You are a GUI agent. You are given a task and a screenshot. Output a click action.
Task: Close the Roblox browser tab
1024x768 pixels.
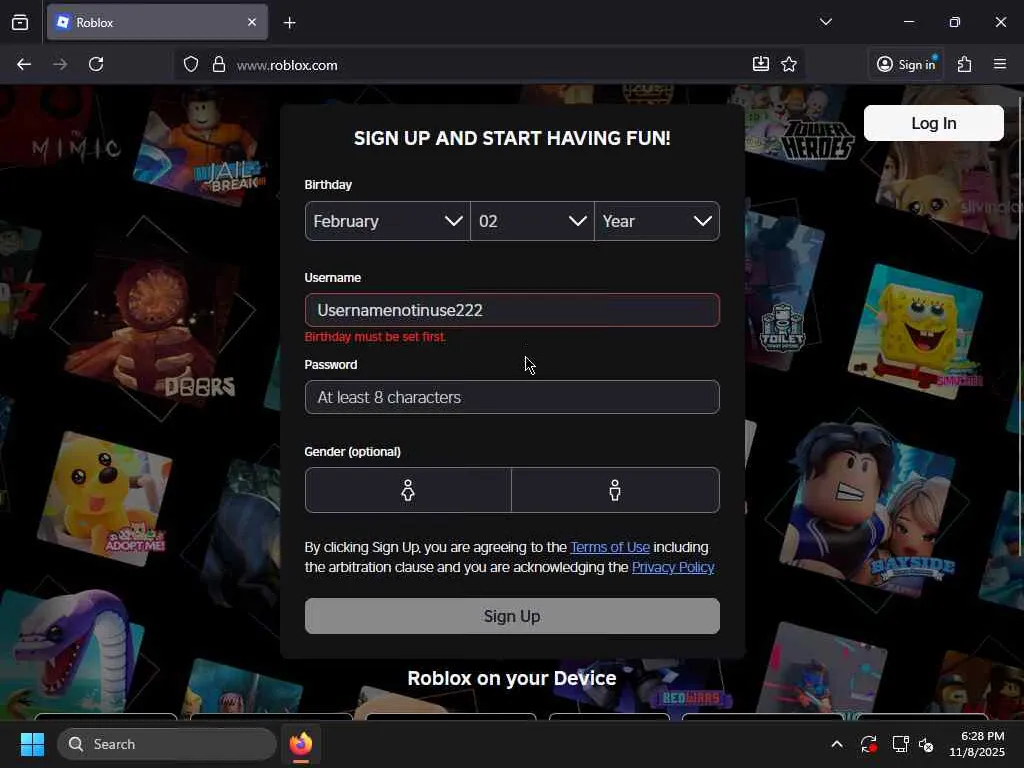coord(252,22)
